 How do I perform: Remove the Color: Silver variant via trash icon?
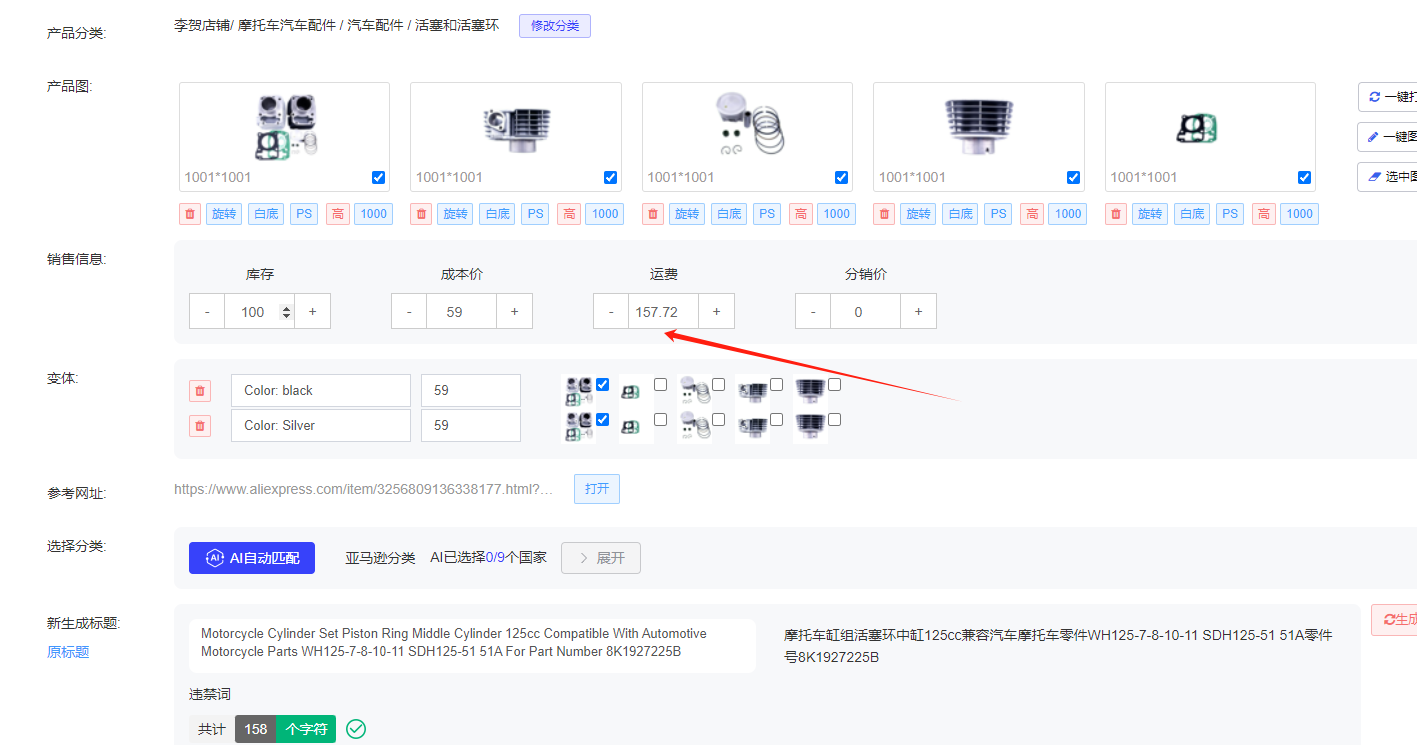(x=200, y=426)
